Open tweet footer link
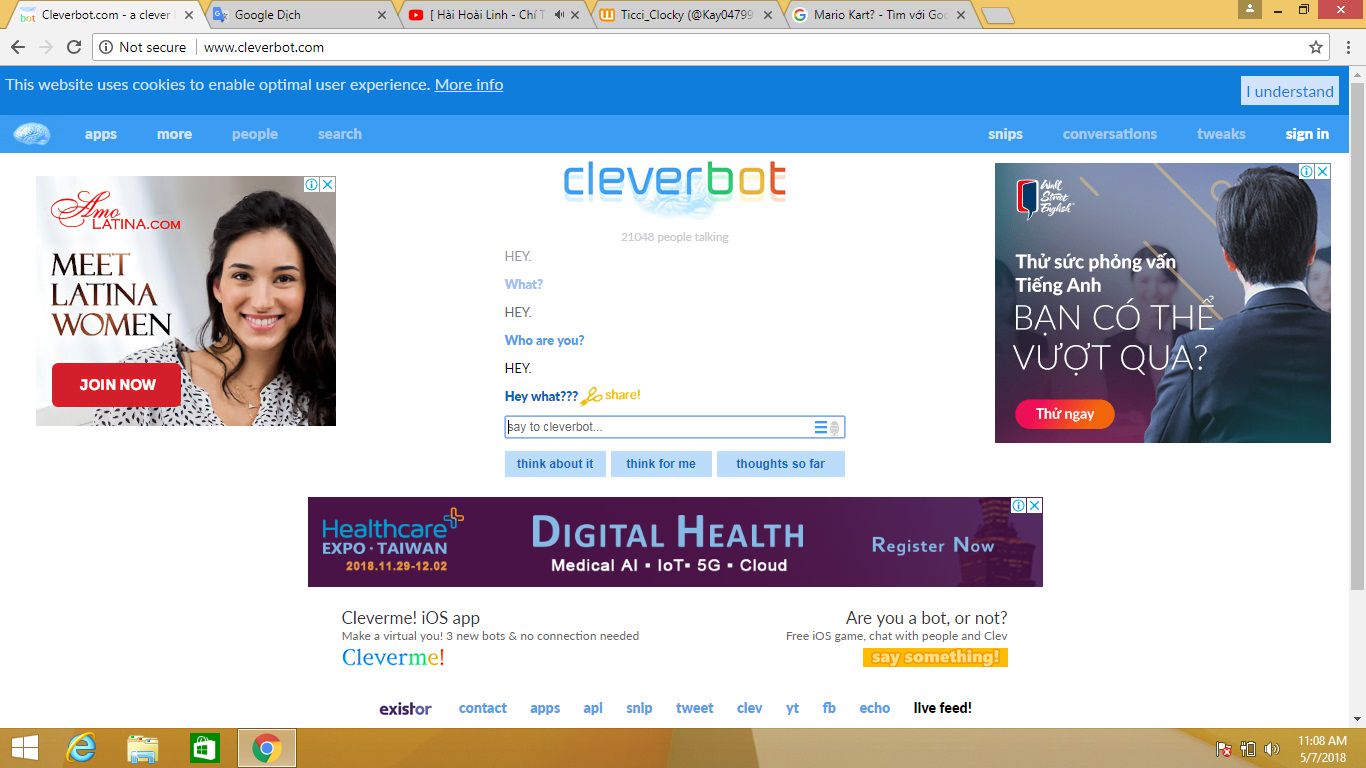Screen dimensions: 1366x768 (x=695, y=708)
